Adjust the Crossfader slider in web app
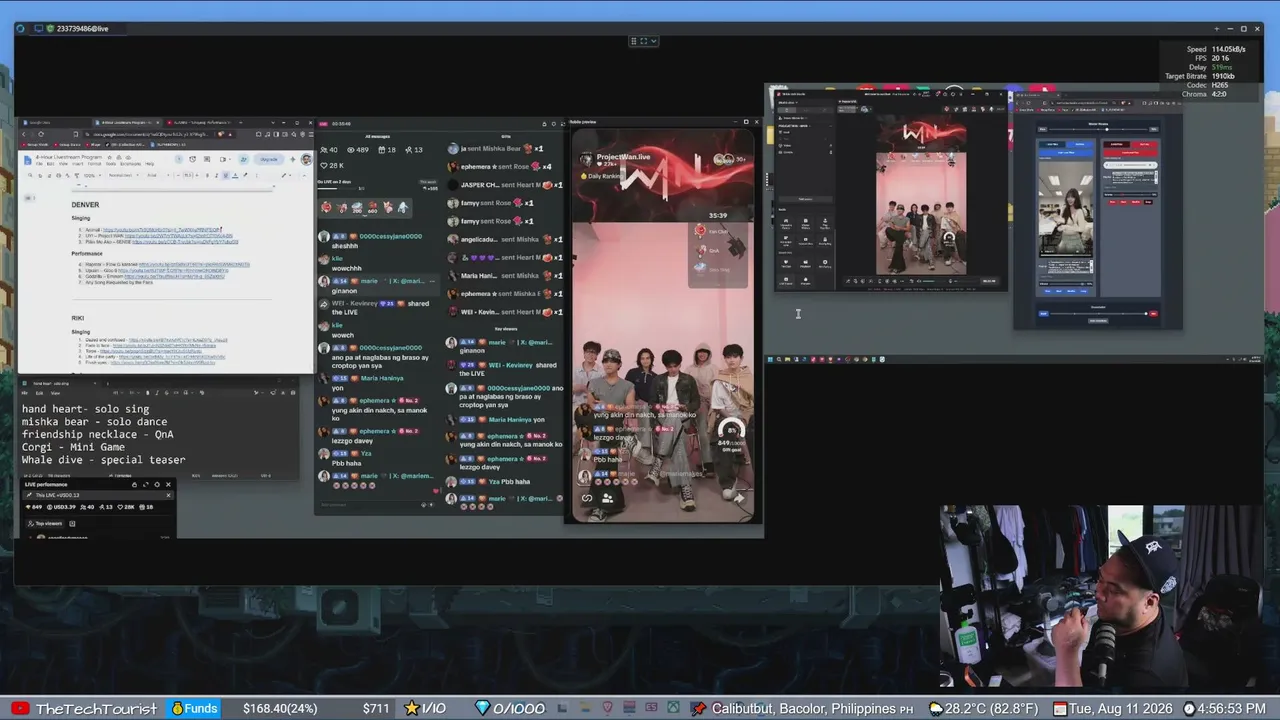Image resolution: width=1280 pixels, height=720 pixels. (1098, 314)
